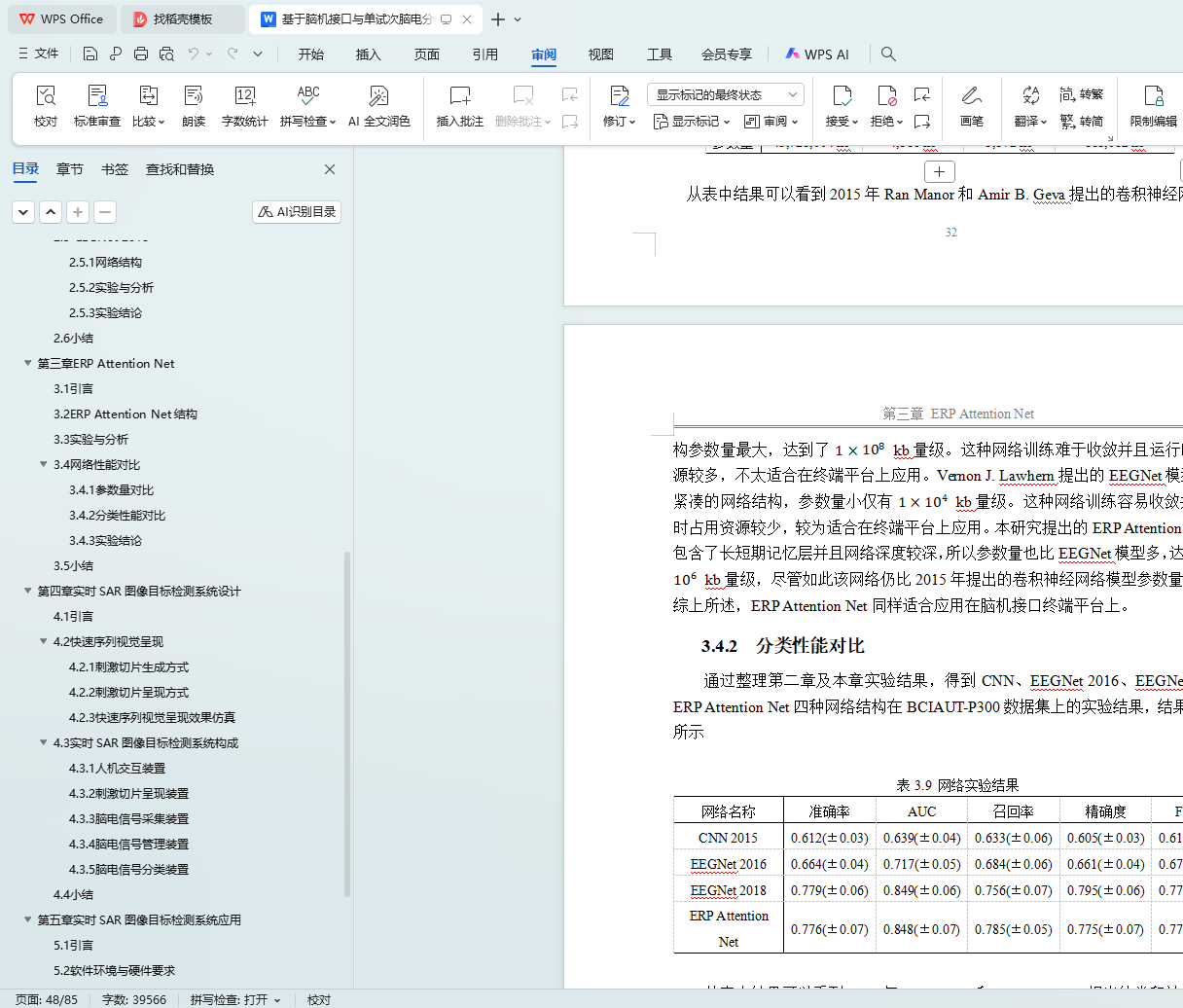Go to 4.3.3脑电信号采集装置 in the outline
The image size is (1183, 1008).
coord(128,818)
